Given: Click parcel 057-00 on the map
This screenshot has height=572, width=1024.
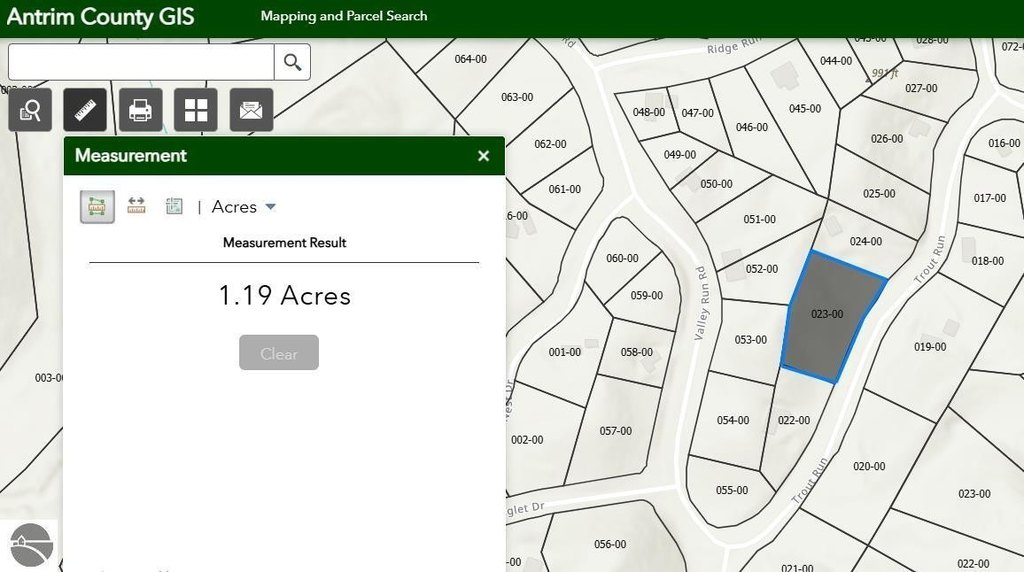Looking at the screenshot, I should coord(615,431).
